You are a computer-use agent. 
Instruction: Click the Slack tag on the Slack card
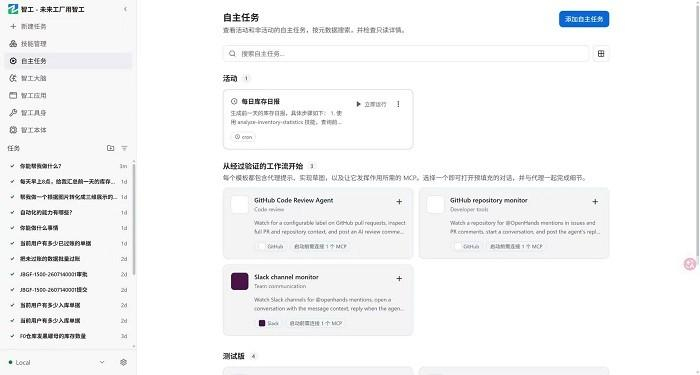tap(269, 323)
